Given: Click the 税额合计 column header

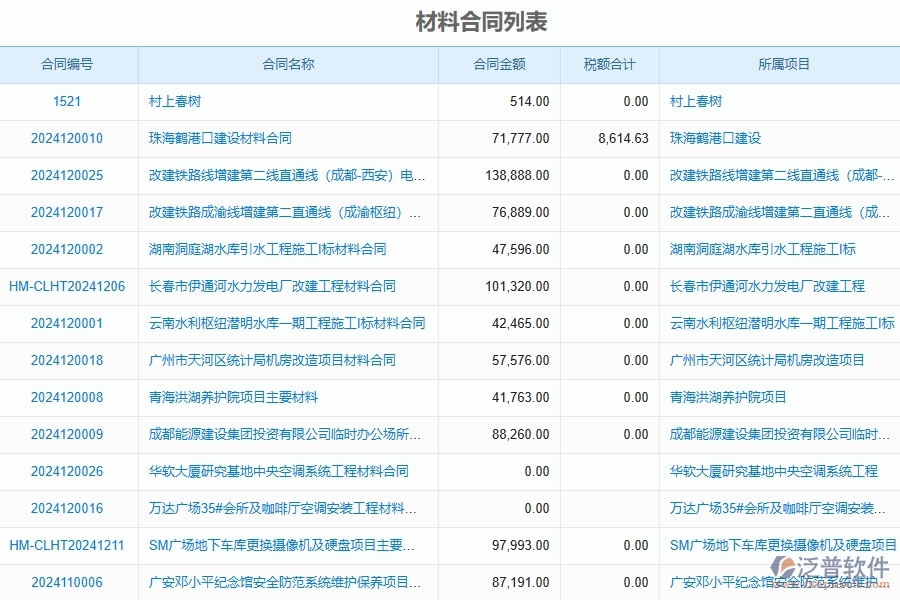Looking at the screenshot, I should 609,63.
